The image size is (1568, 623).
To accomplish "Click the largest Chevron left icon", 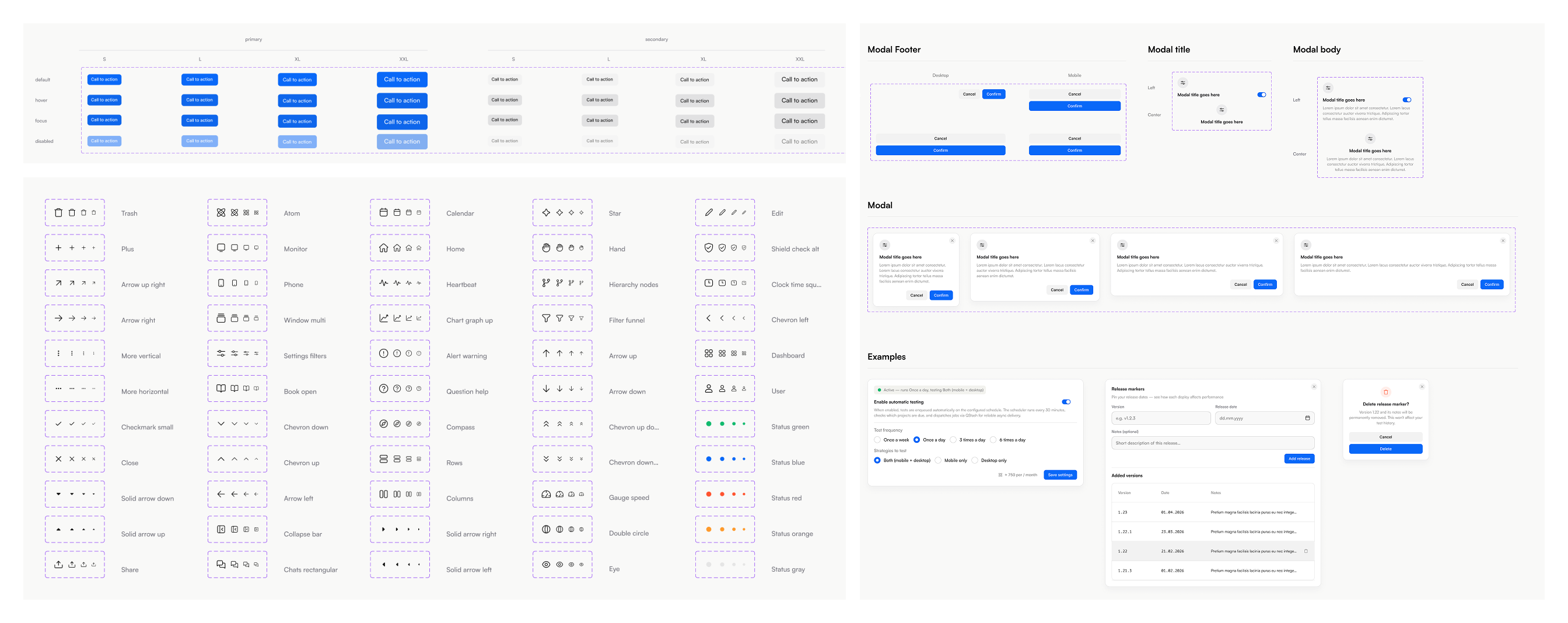I will [709, 318].
